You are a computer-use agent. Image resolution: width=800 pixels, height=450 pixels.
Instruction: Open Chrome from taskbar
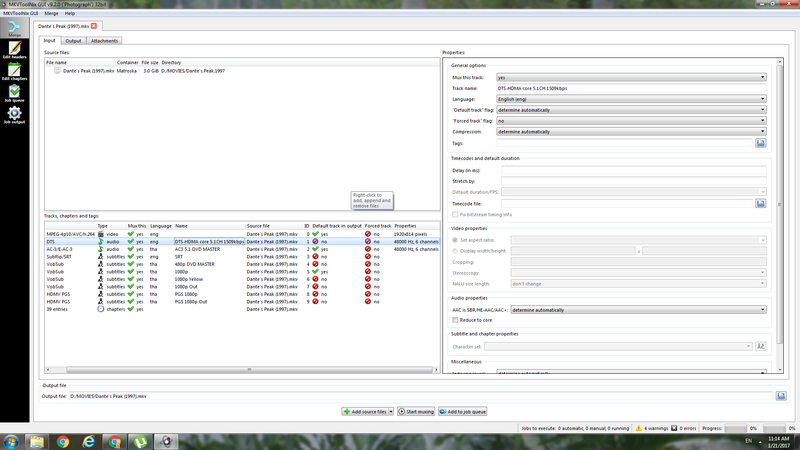63,441
